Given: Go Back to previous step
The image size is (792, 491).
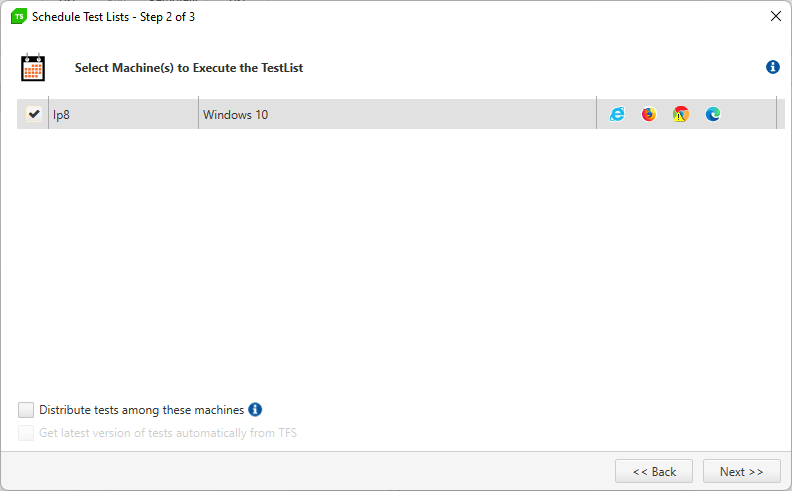Looking at the screenshot, I should [654, 471].
